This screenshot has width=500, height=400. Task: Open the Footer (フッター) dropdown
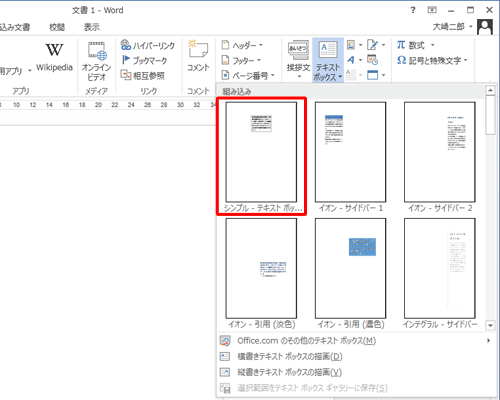point(241,60)
